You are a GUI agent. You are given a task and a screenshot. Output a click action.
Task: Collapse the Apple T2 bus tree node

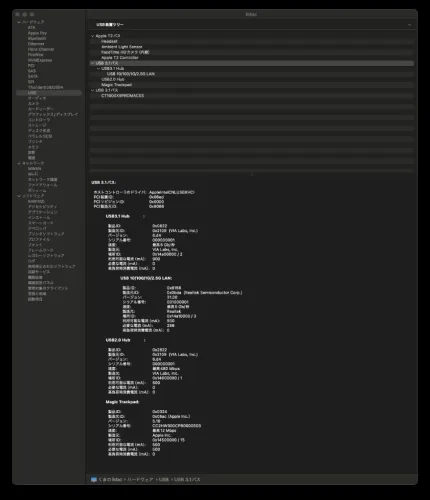coord(92,36)
